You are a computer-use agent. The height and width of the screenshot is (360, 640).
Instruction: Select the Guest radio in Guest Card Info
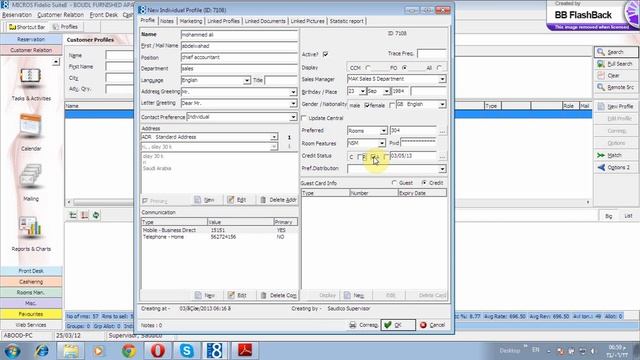(x=394, y=183)
